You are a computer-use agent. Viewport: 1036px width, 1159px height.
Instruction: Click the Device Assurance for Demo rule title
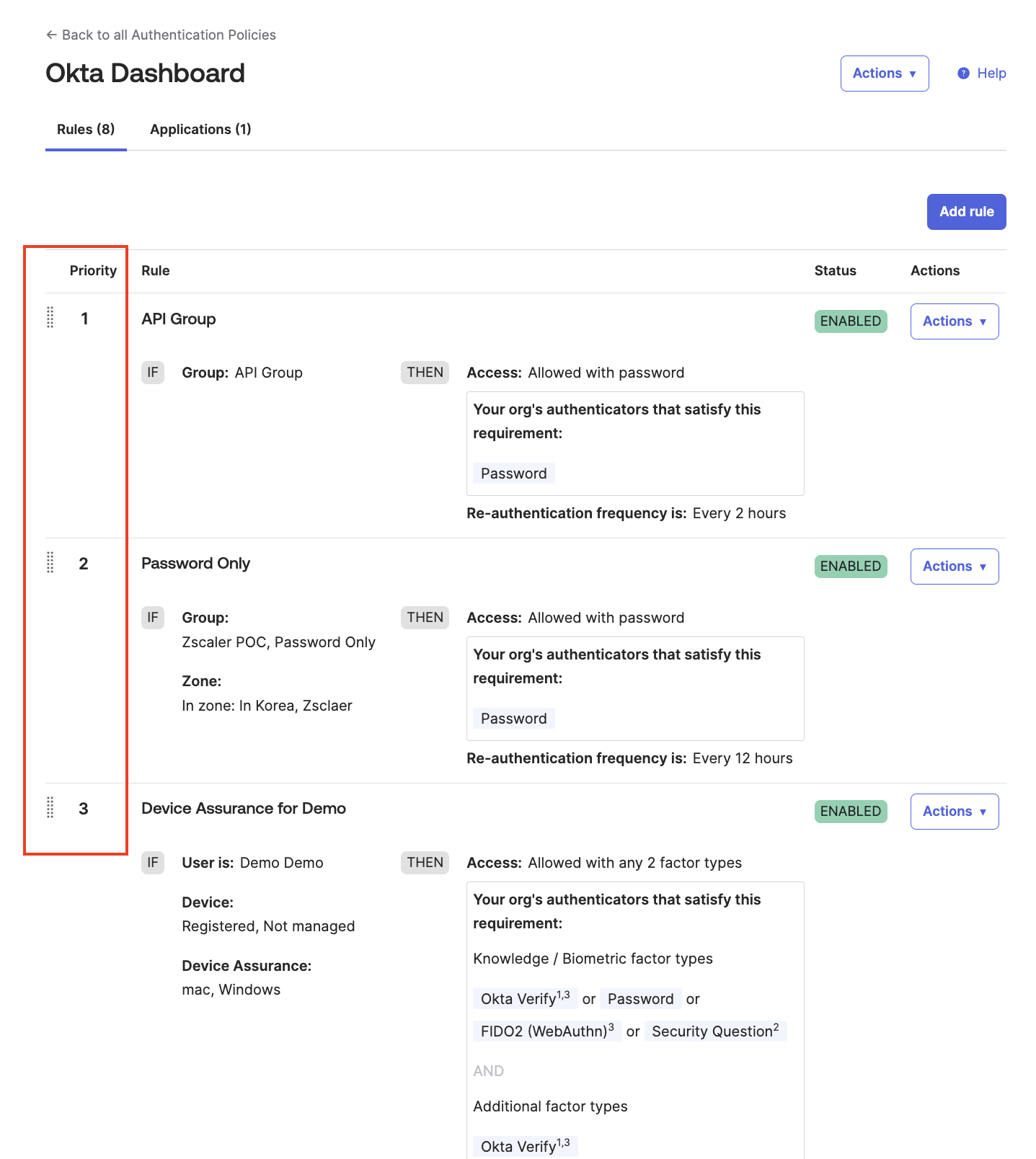pos(244,808)
